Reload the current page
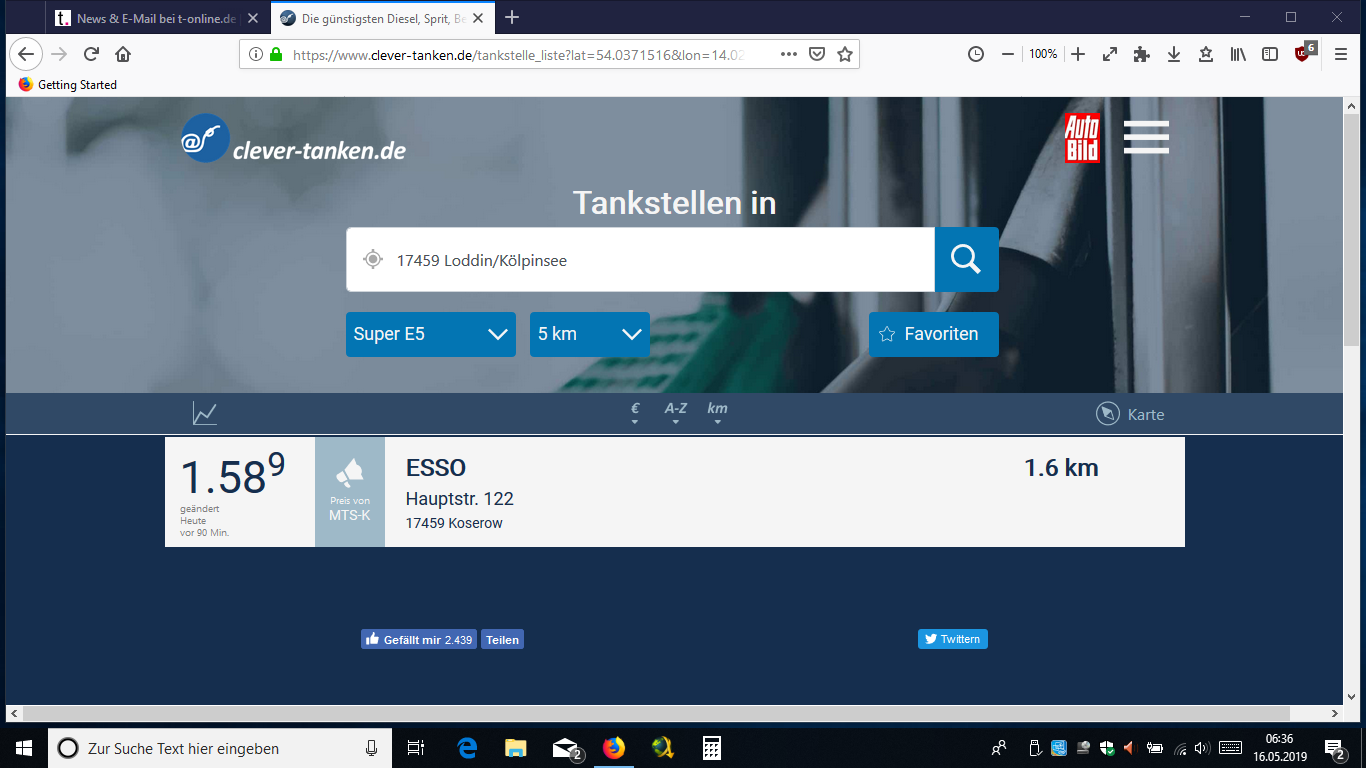Image resolution: width=1366 pixels, height=768 pixels. tap(91, 54)
